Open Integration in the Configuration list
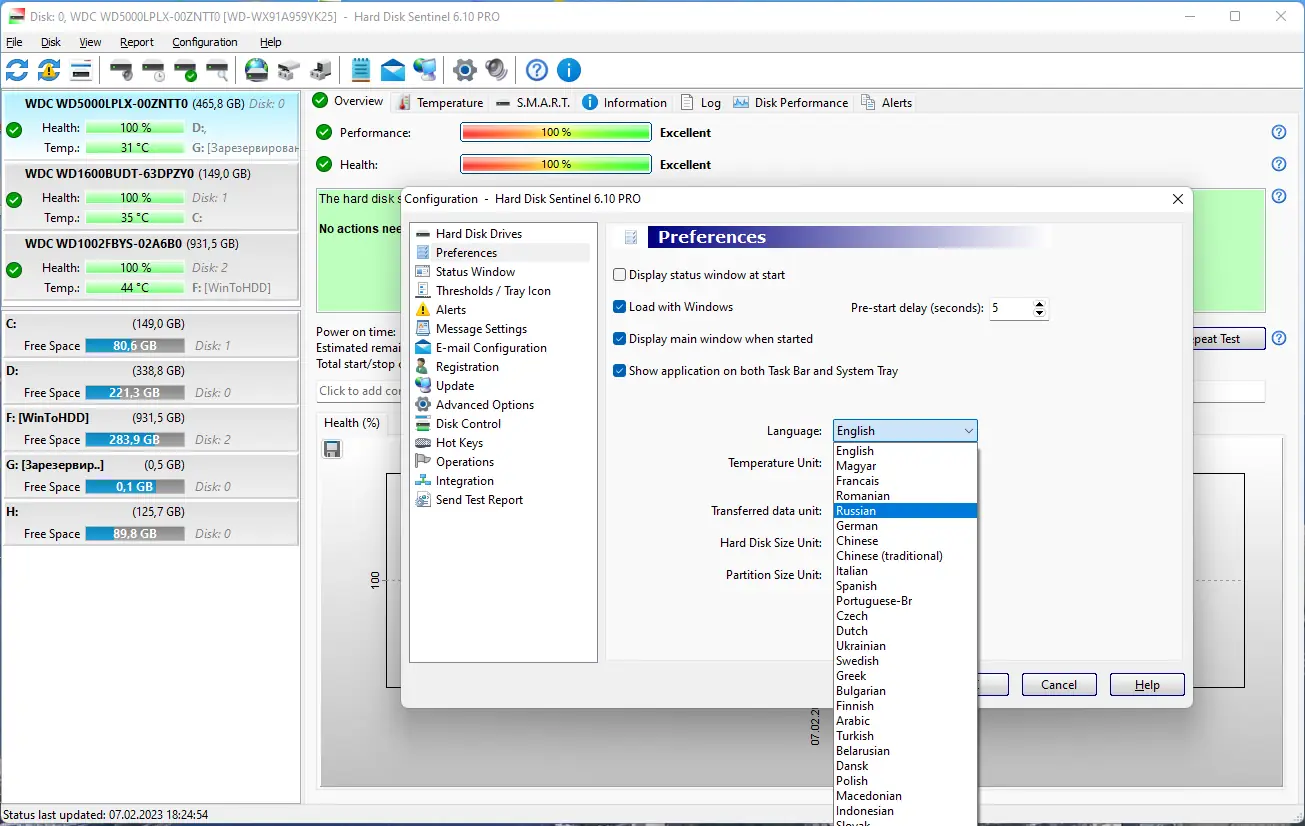This screenshot has width=1305, height=826. 465,481
